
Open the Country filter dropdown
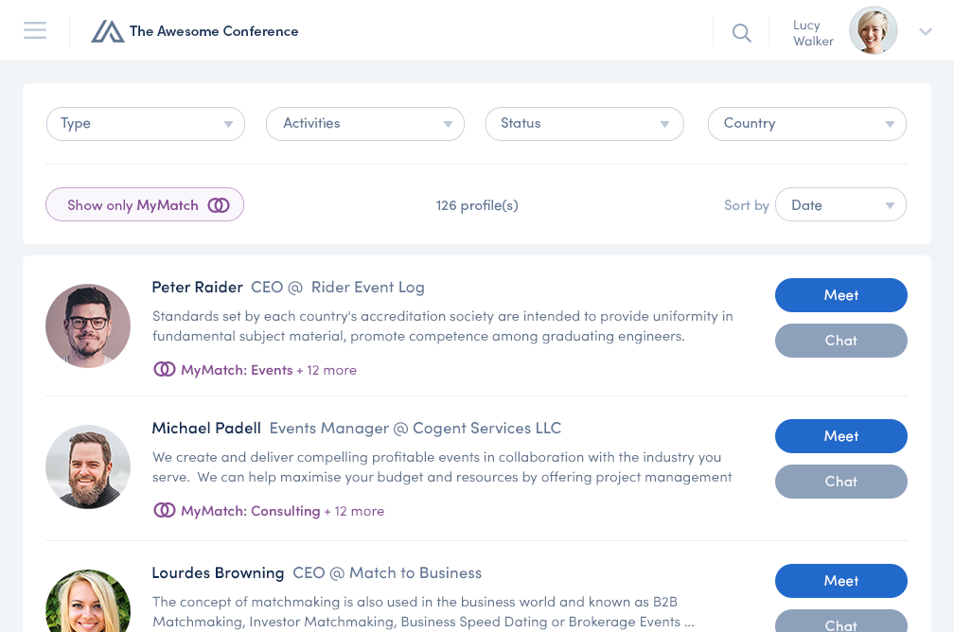[806, 124]
